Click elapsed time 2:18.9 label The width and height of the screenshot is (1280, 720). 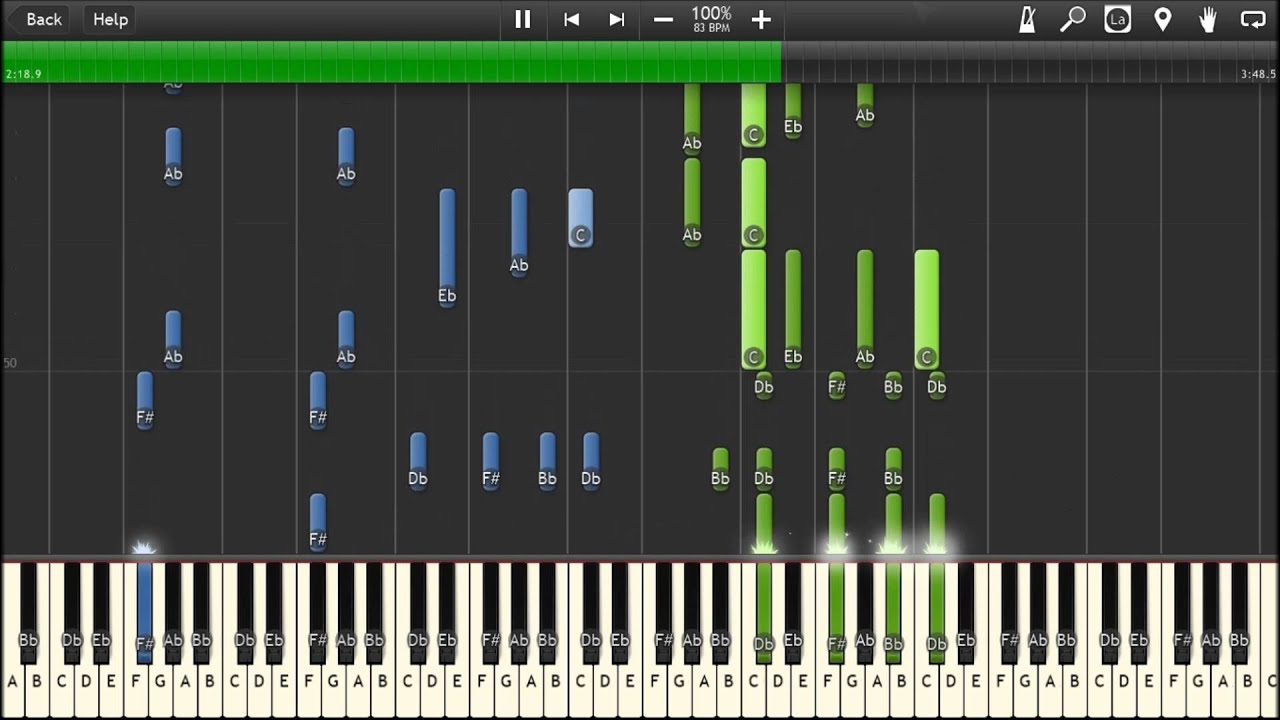pos(23,74)
